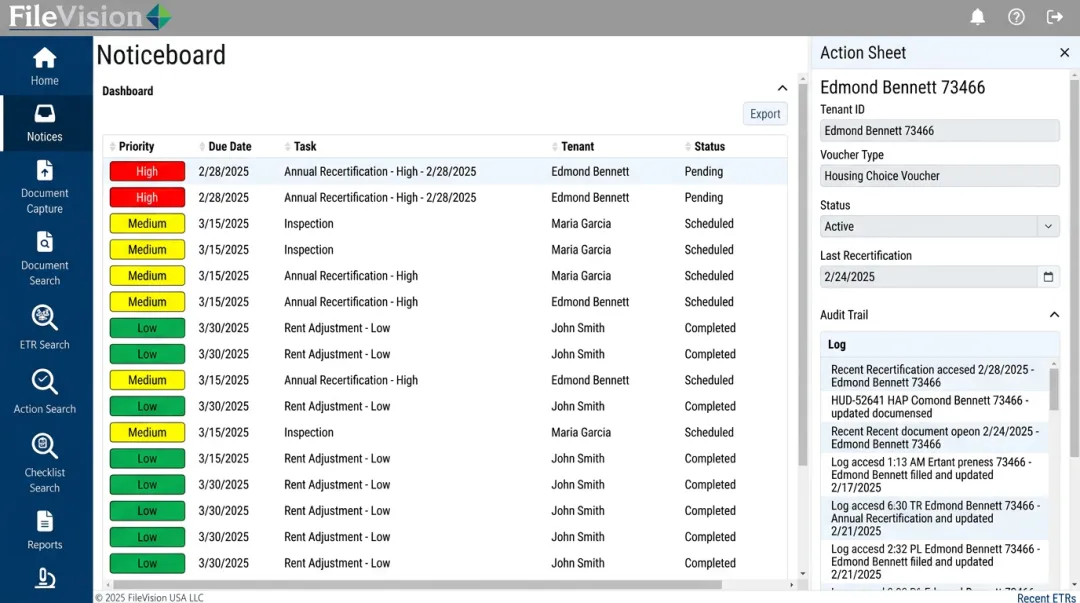Screen dimensions: 1080x603
Task: Sort table by Priority column
Action: (132, 146)
